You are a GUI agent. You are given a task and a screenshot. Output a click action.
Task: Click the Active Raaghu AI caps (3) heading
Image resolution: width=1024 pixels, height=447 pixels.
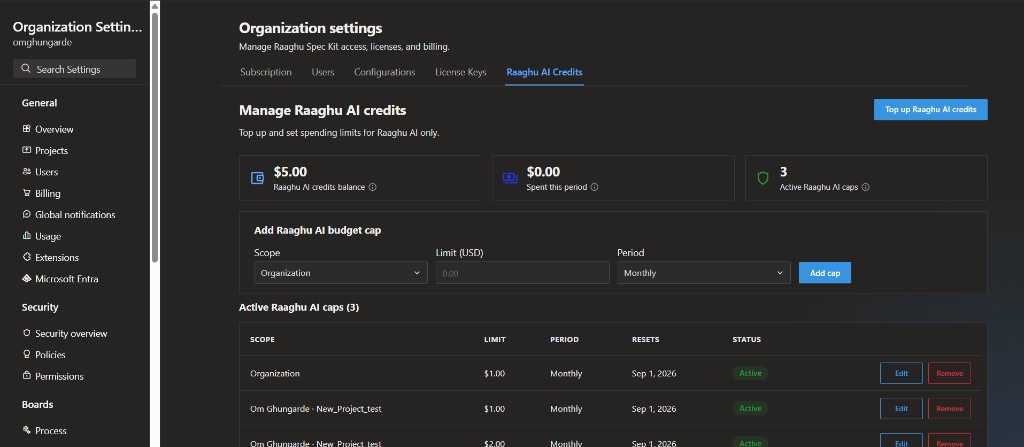(x=299, y=307)
